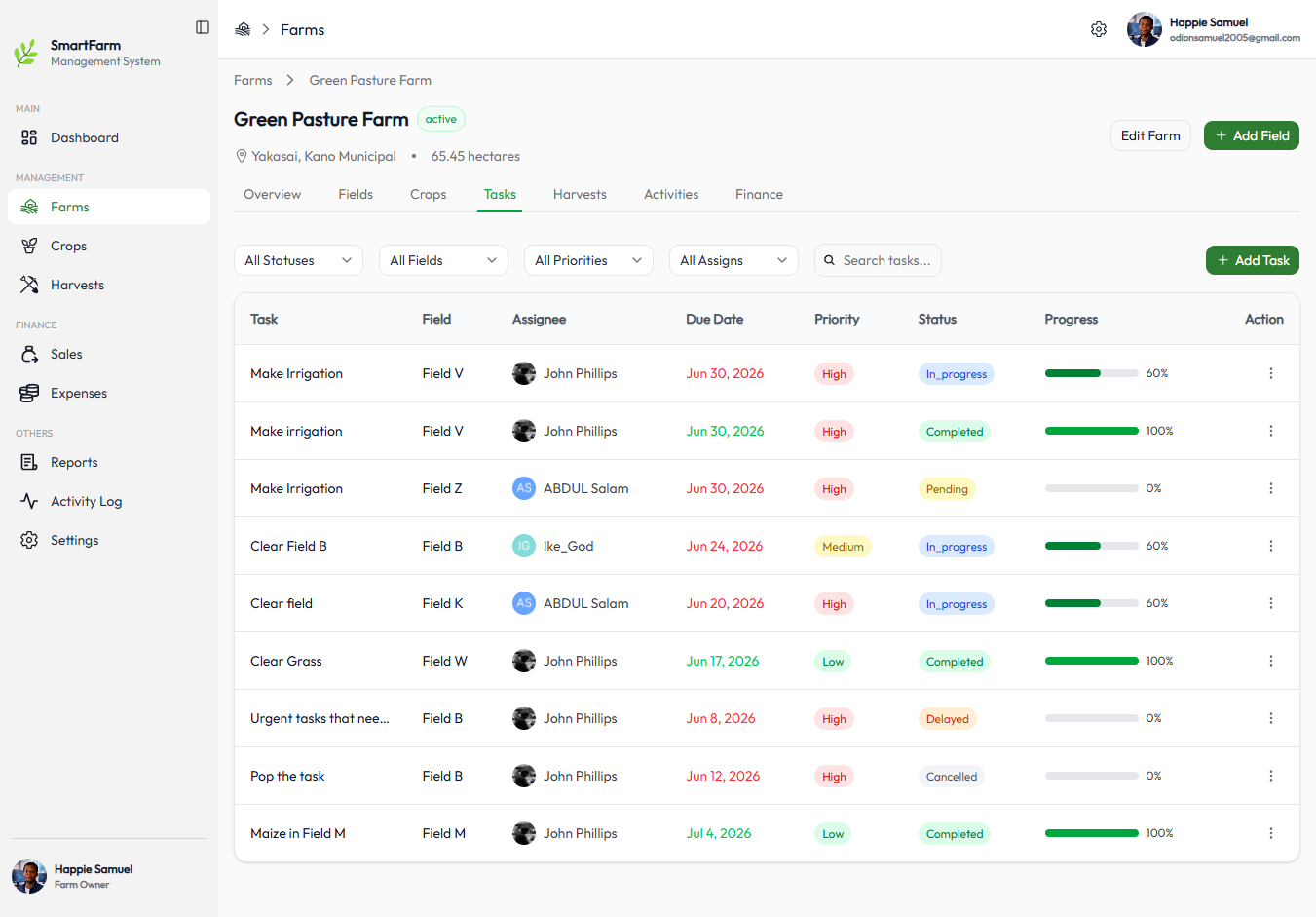The width and height of the screenshot is (1316, 917).
Task: Open the All Statuses dropdown
Action: 298,260
